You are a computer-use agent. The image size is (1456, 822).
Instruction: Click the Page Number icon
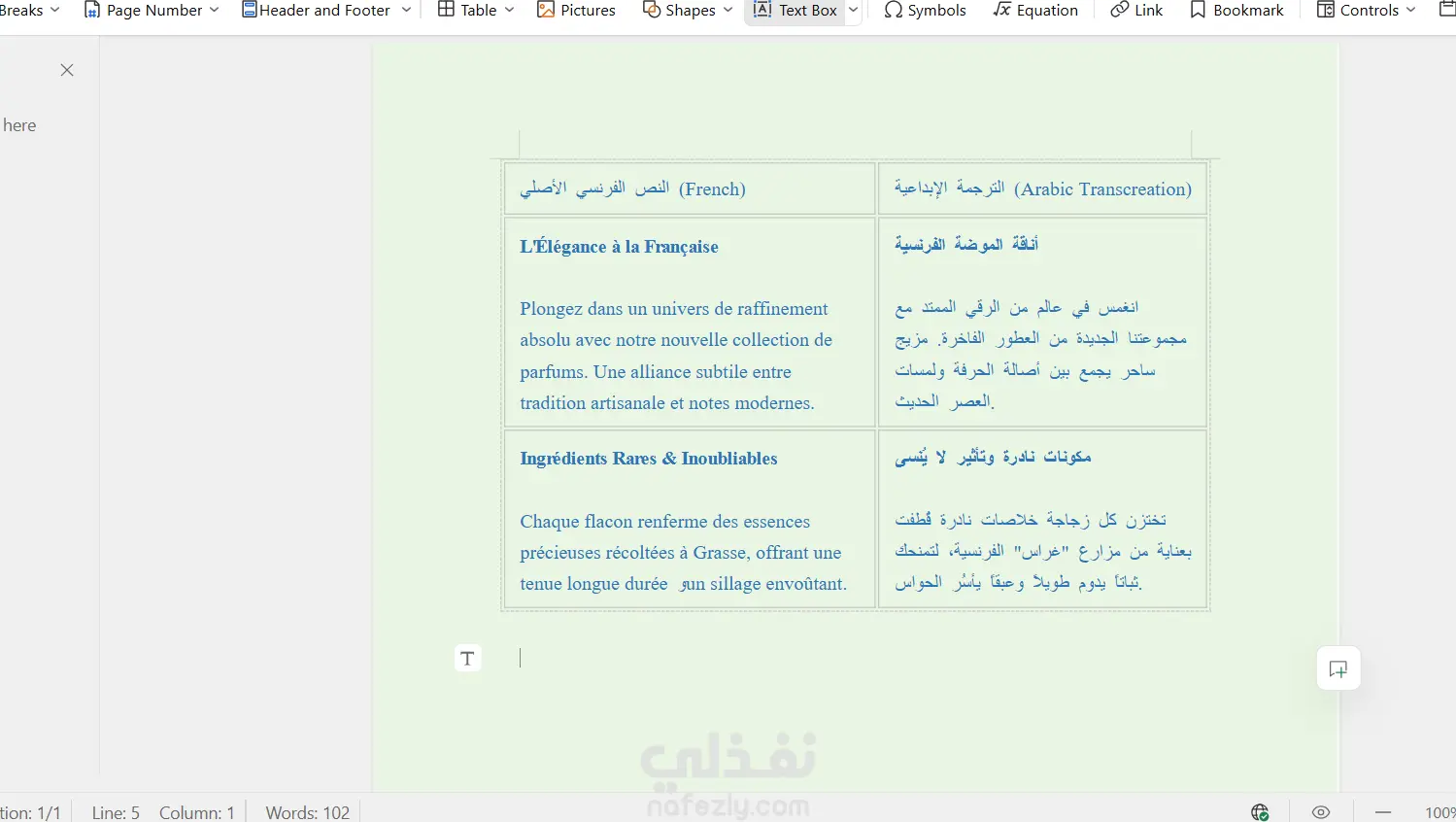coord(92,10)
